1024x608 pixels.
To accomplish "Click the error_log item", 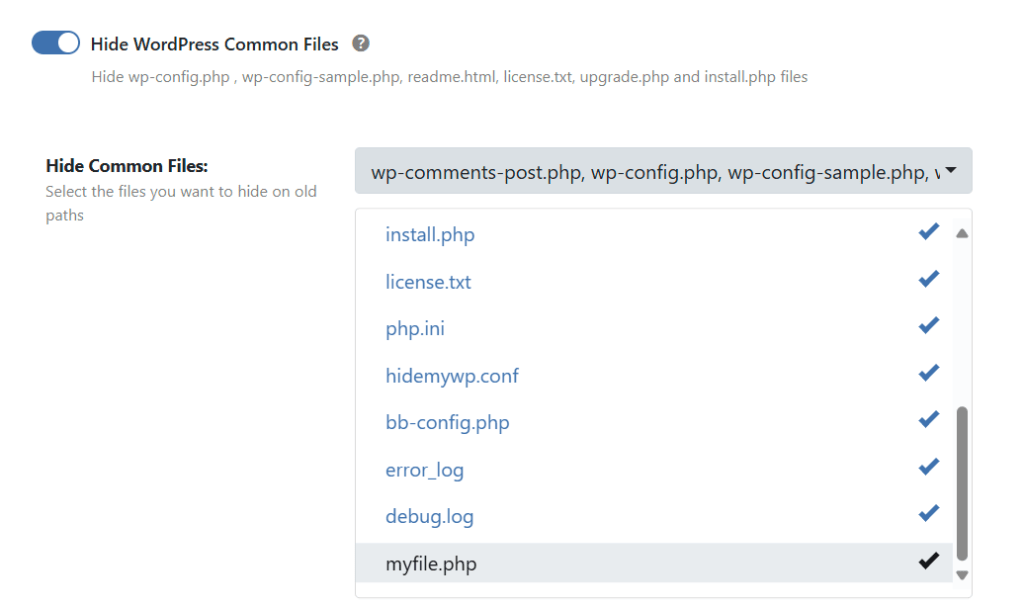I will pos(425,470).
